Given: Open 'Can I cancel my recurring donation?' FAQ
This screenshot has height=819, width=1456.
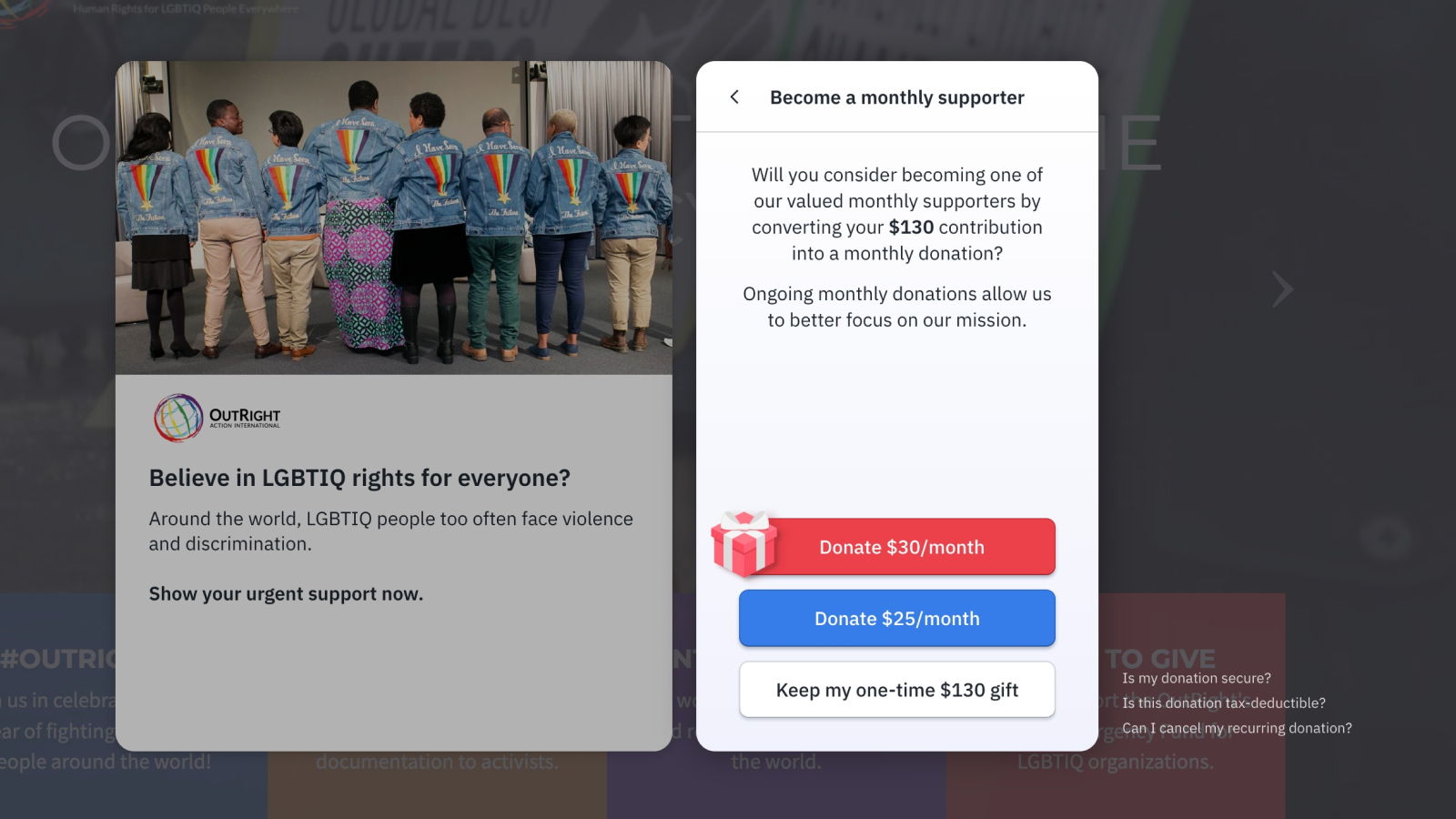Looking at the screenshot, I should 1237,728.
